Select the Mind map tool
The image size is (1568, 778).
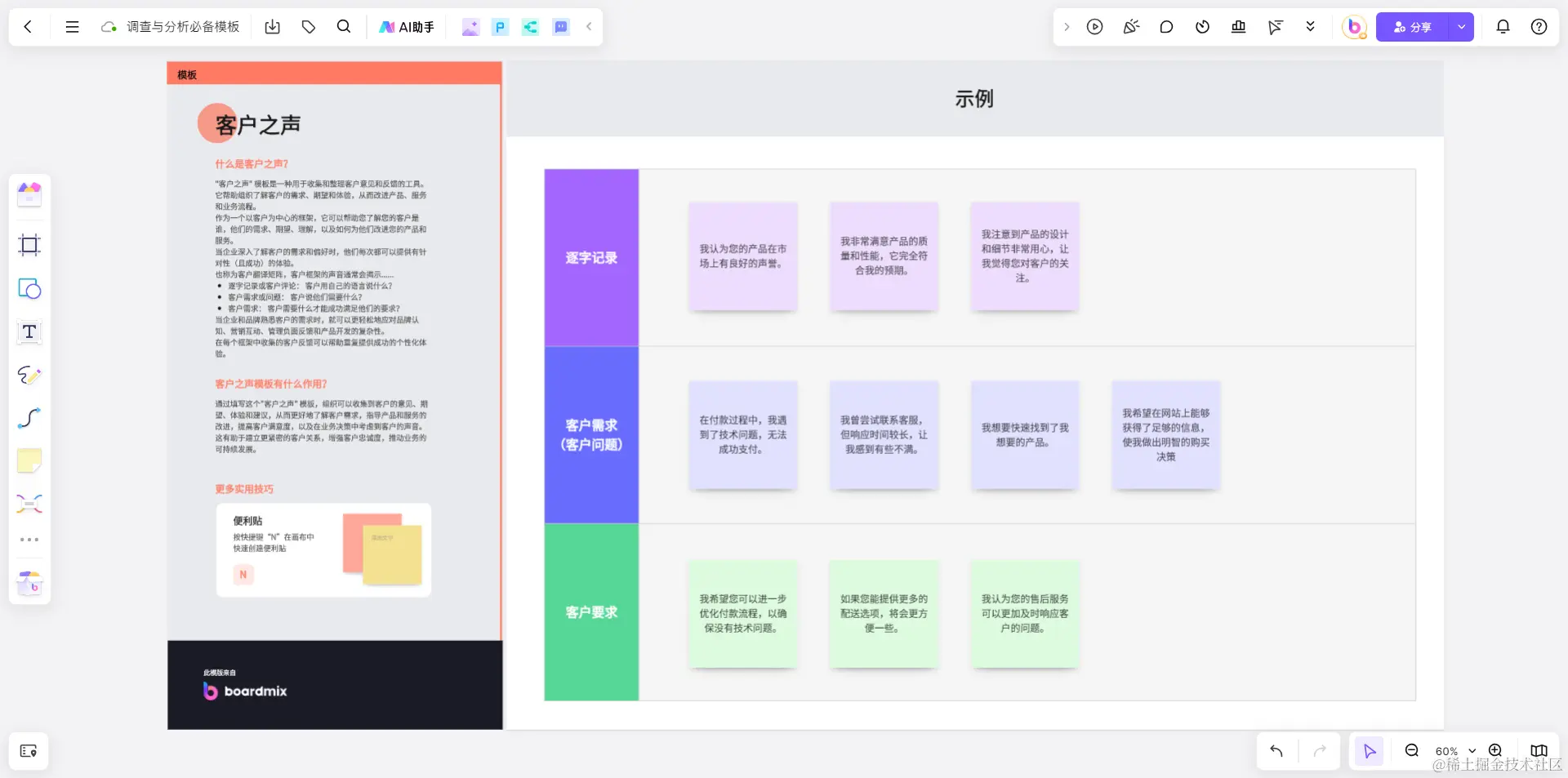(x=29, y=504)
